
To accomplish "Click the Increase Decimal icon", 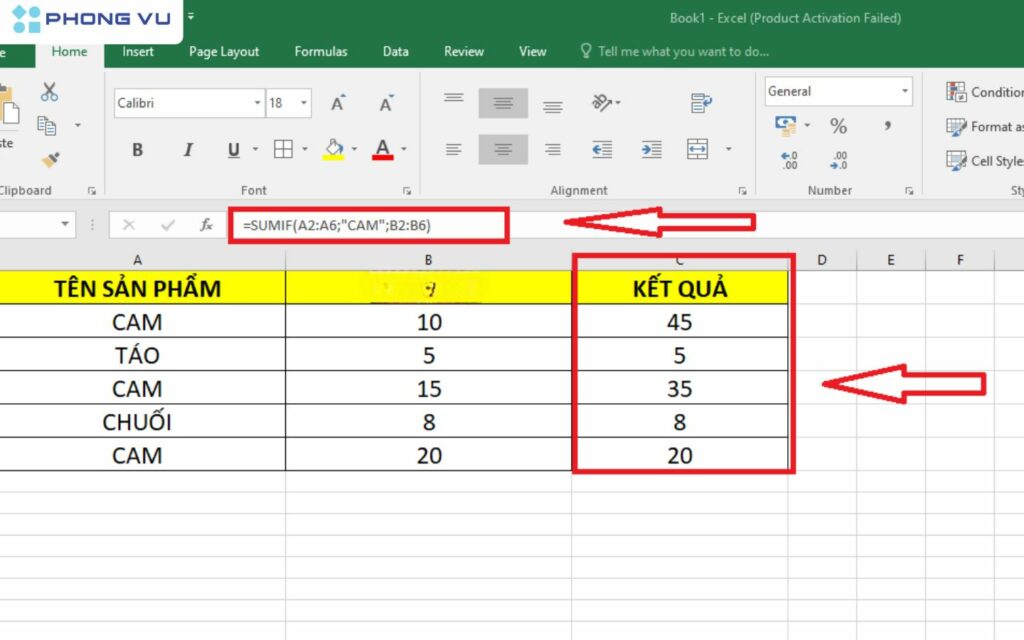I will pos(789,160).
